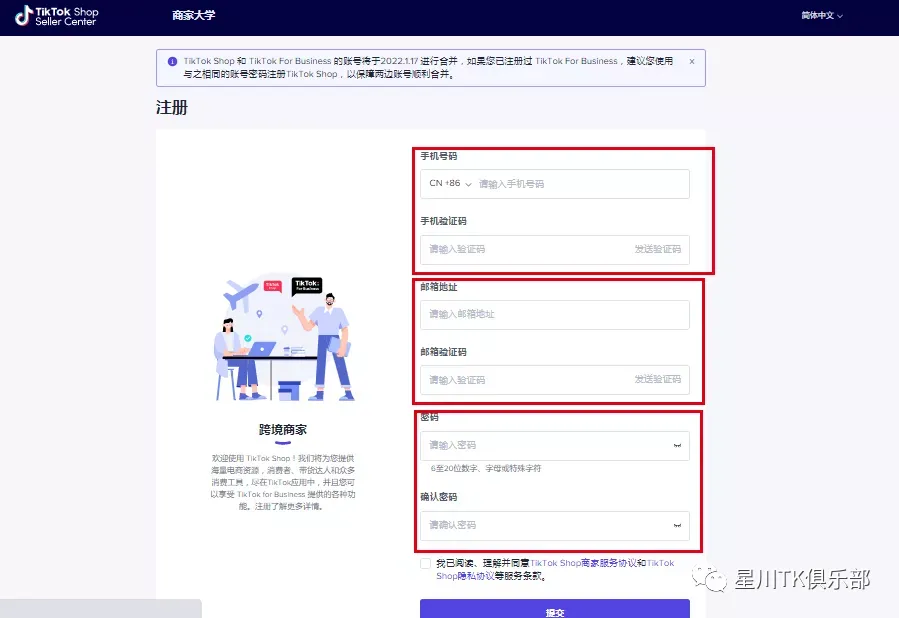Click the 提交 submit button
The width and height of the screenshot is (899, 618).
pos(554,611)
